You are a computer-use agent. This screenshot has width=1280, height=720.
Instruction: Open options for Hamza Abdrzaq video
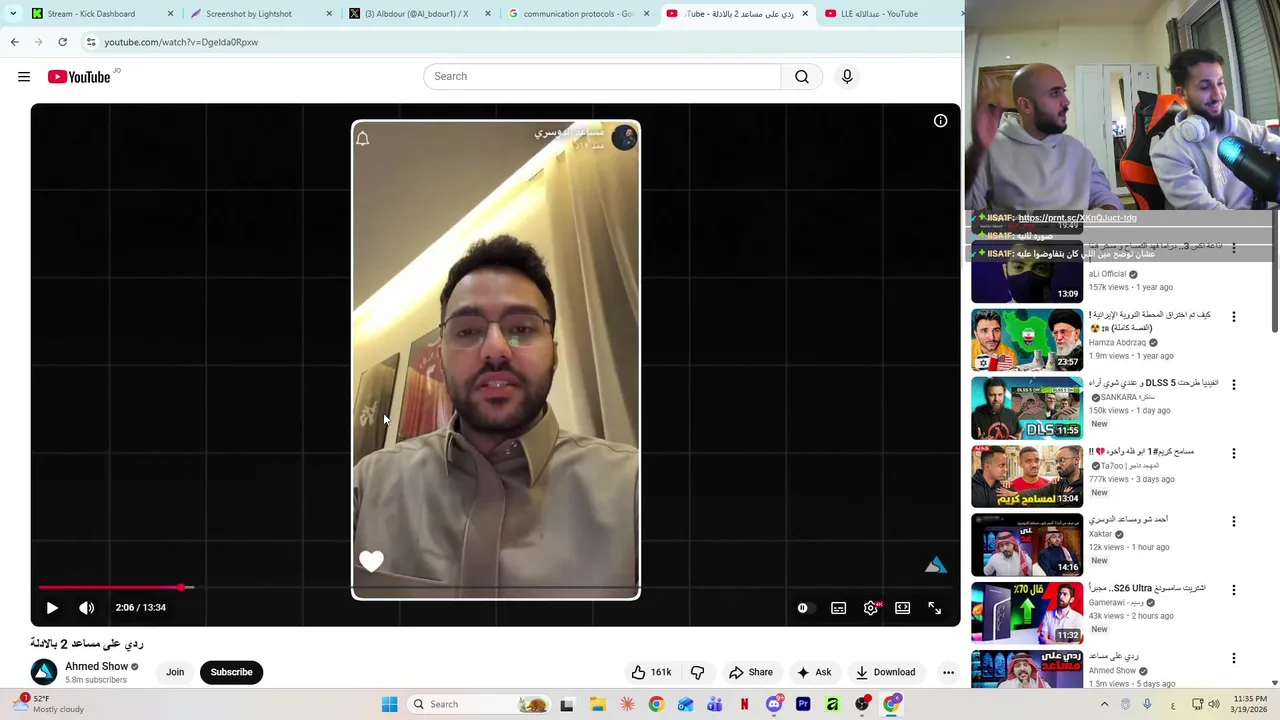pos(1233,316)
